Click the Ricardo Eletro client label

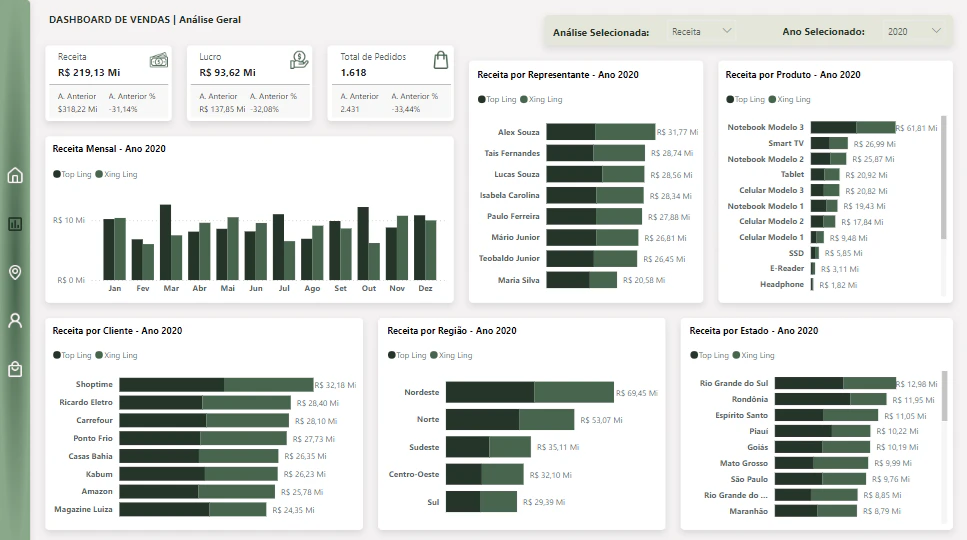coord(86,403)
